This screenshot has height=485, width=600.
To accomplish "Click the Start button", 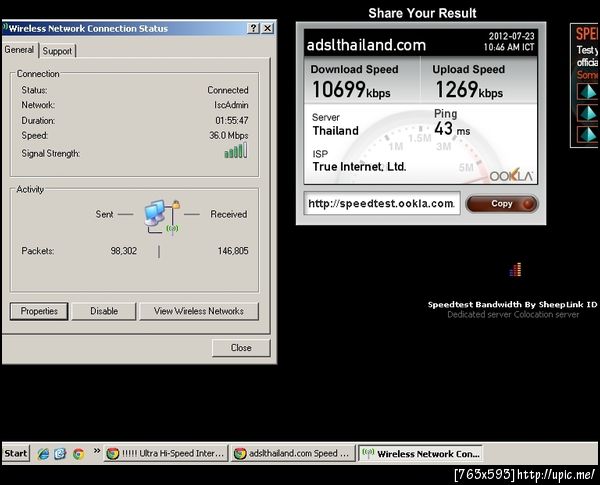I will [x=15, y=453].
